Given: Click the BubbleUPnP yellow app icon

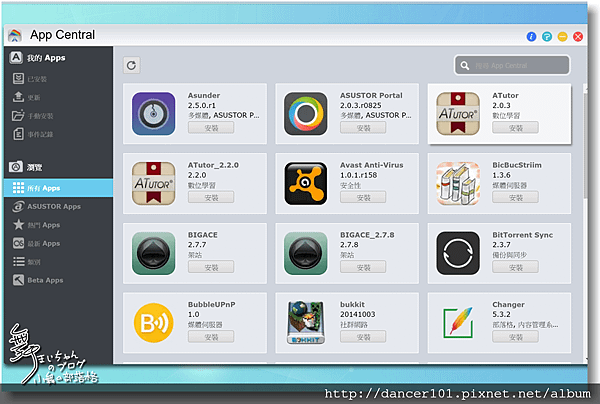Looking at the screenshot, I should pos(153,323).
